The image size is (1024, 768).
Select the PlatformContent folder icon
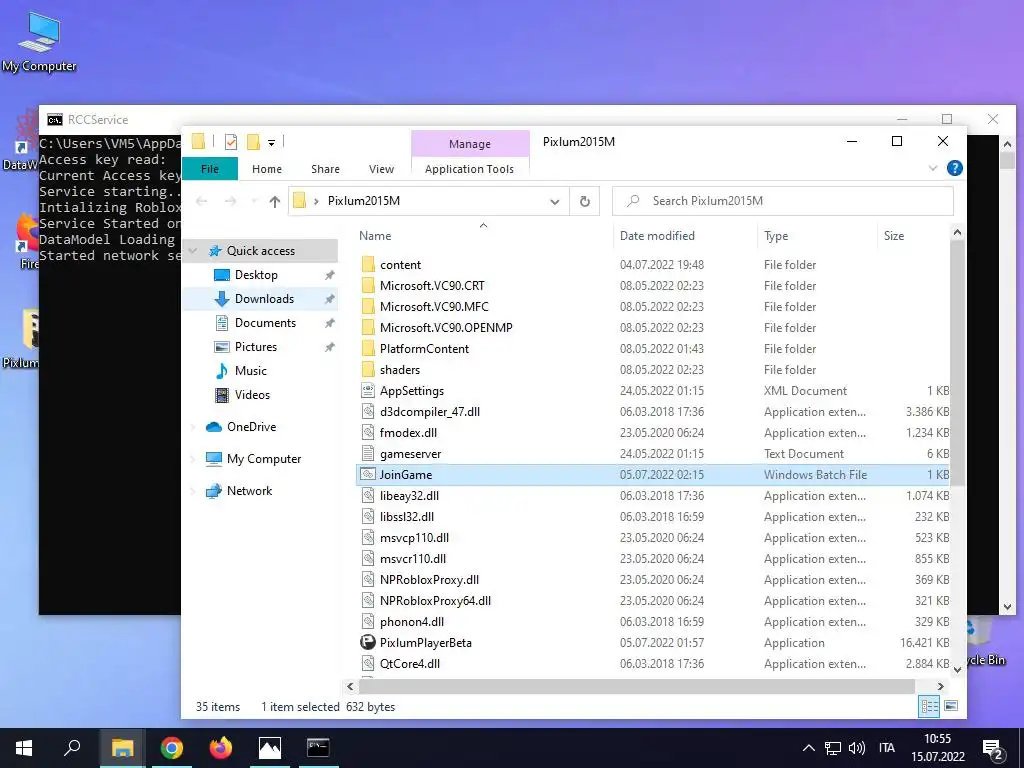[368, 348]
